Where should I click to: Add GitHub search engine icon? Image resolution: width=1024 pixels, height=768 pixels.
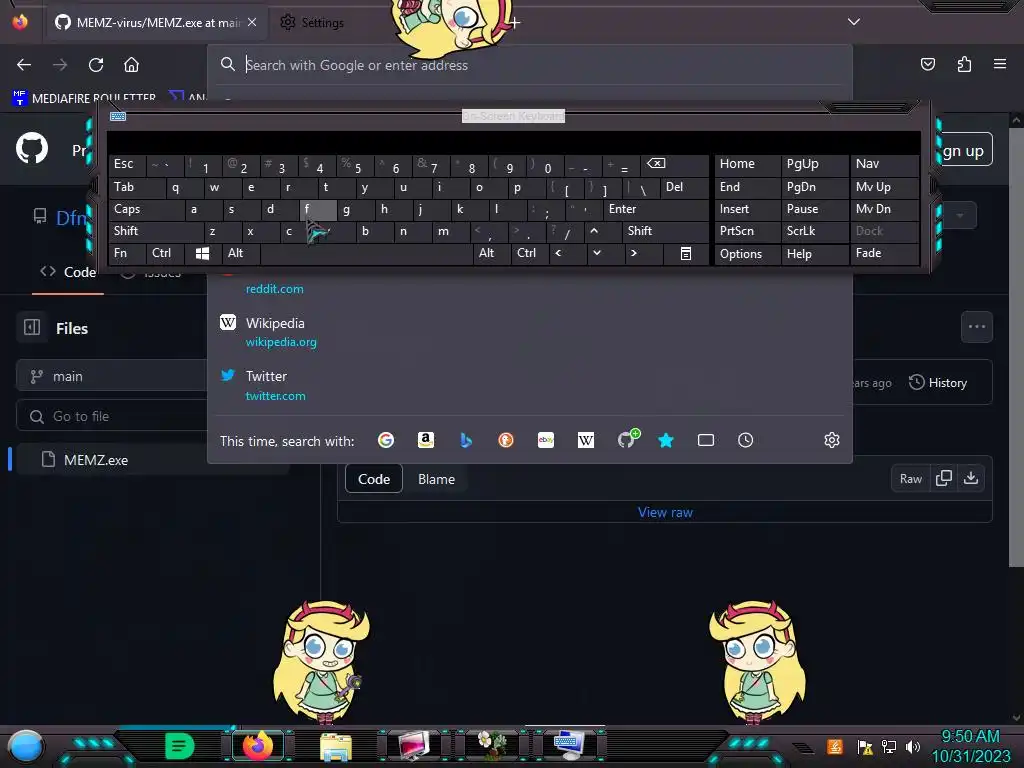coord(628,439)
